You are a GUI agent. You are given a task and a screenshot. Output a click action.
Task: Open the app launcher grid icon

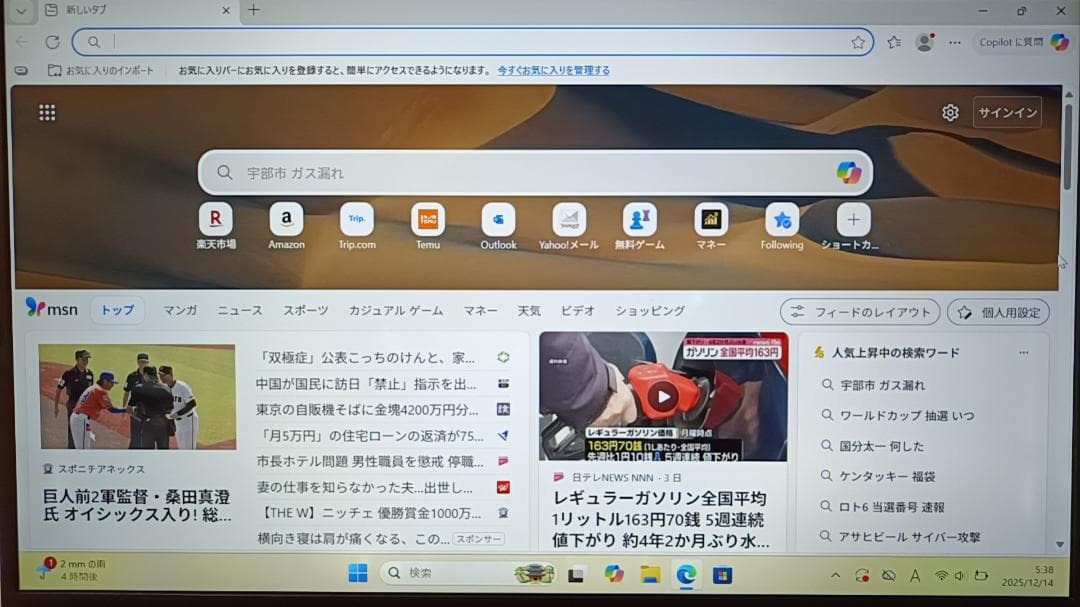coord(47,111)
